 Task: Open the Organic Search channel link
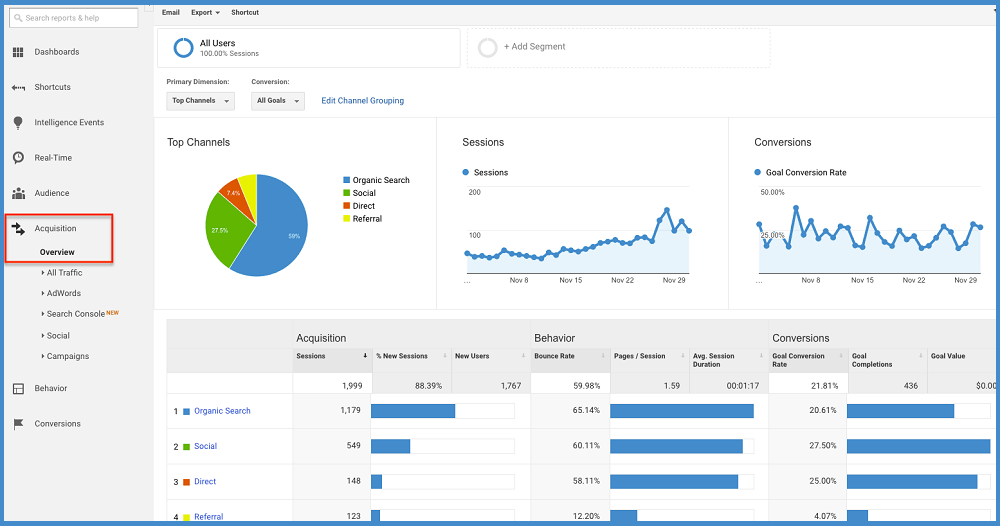[x=222, y=411]
